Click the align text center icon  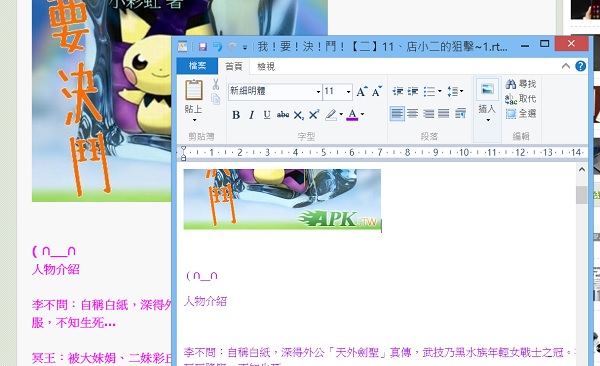point(412,114)
